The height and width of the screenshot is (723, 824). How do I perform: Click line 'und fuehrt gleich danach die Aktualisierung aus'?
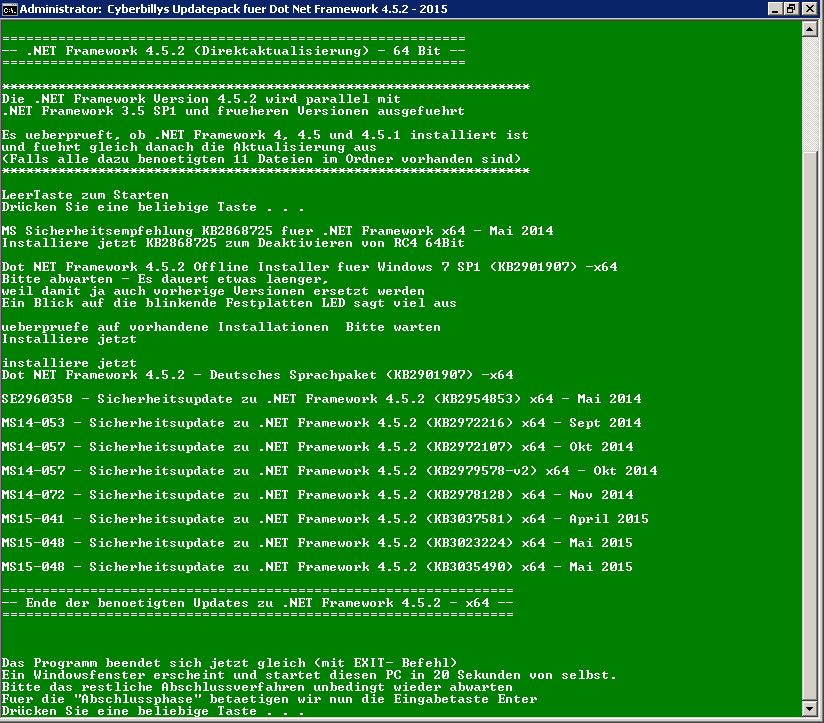coord(189,147)
